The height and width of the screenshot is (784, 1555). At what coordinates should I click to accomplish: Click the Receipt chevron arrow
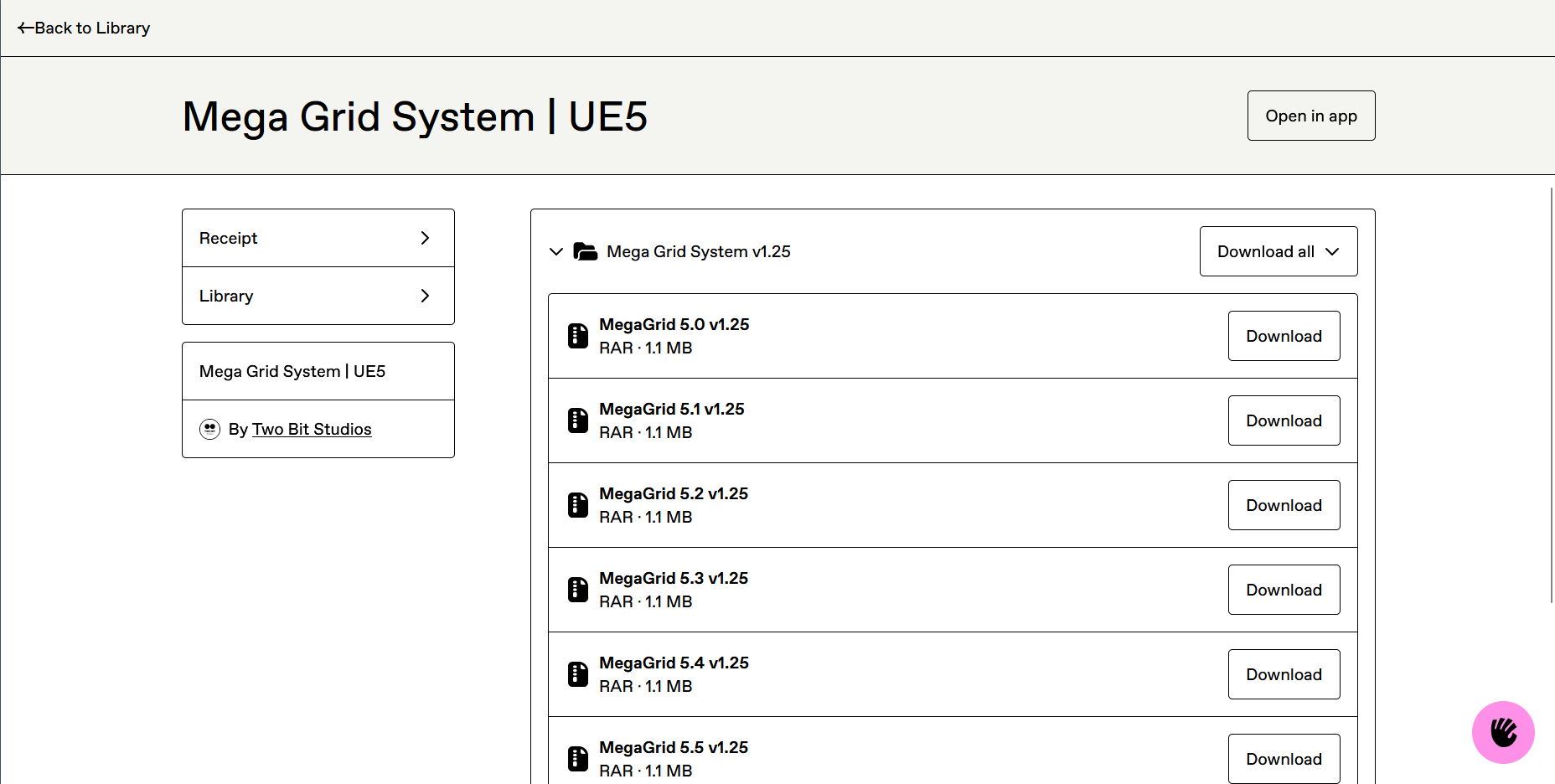(x=425, y=238)
